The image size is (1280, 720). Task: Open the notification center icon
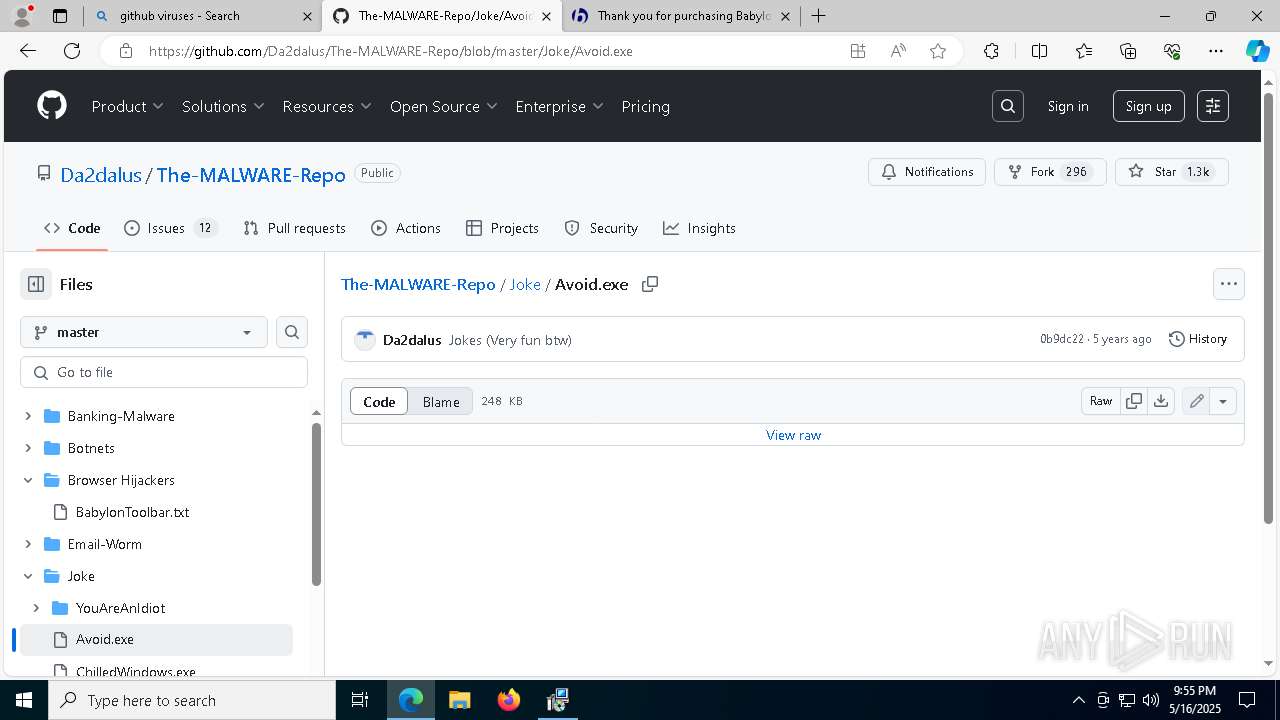[1247, 700]
